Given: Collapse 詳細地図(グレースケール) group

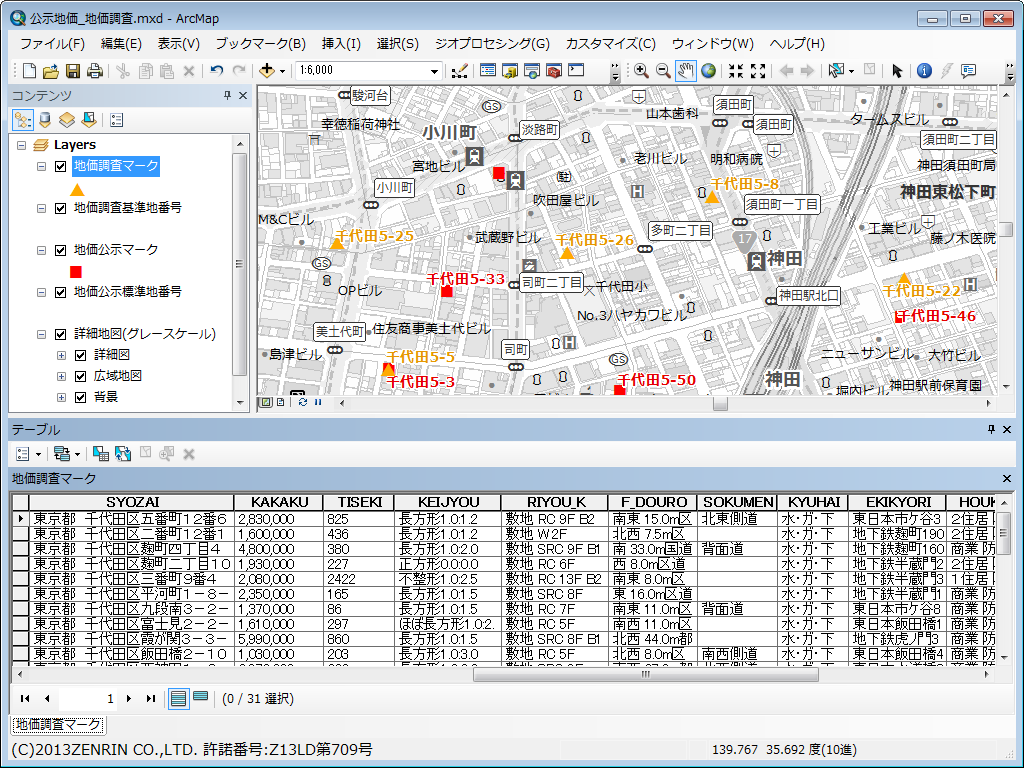Looking at the screenshot, I should pyautogui.click(x=42, y=334).
